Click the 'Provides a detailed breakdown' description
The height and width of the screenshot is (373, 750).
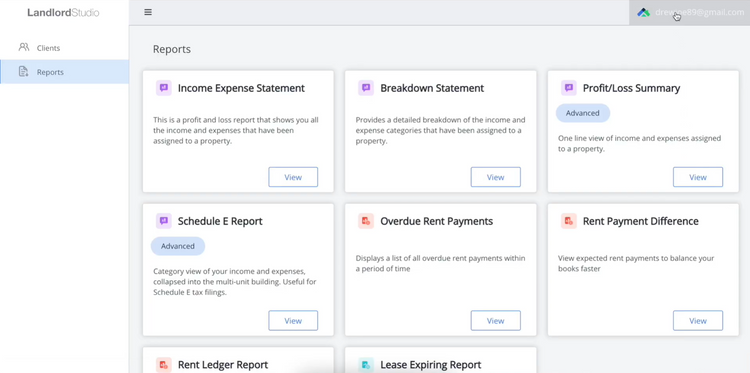[440, 131]
